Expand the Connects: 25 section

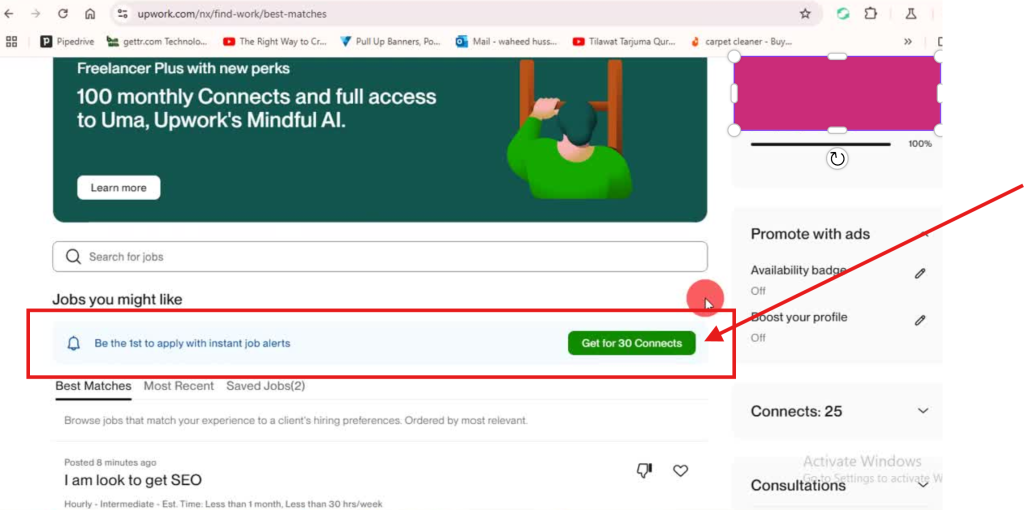[x=923, y=411]
